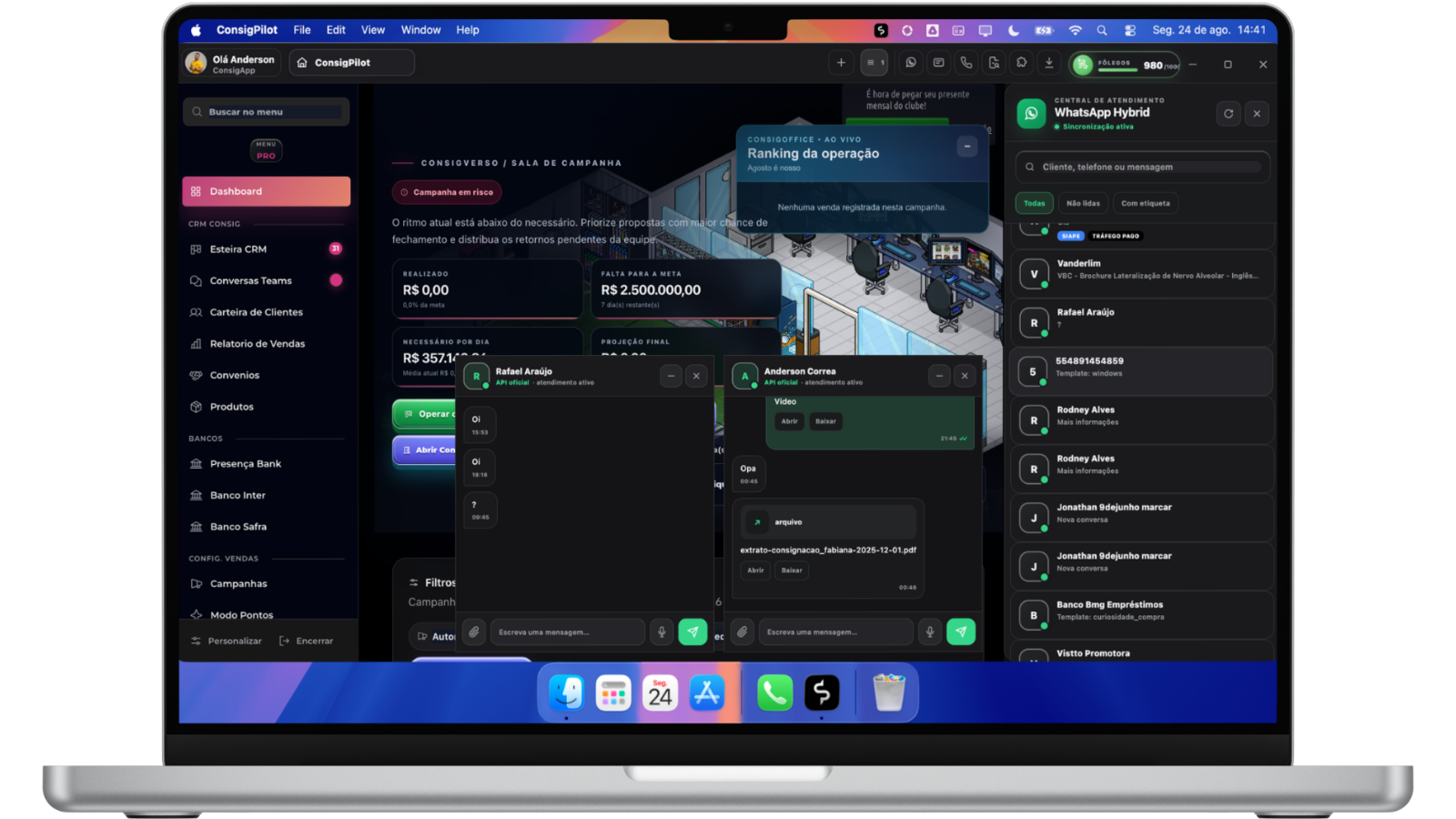The width and height of the screenshot is (1456, 819).
Task: Open Convenios in the sidebar
Action: 266,375
